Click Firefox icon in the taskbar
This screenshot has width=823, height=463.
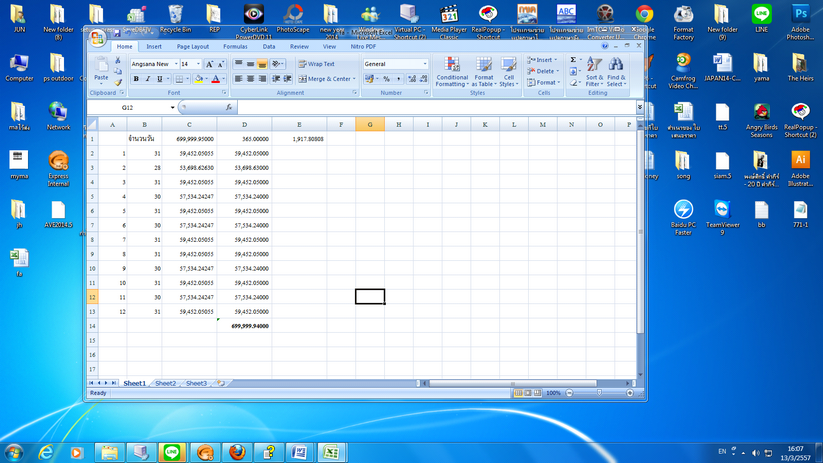(235, 452)
